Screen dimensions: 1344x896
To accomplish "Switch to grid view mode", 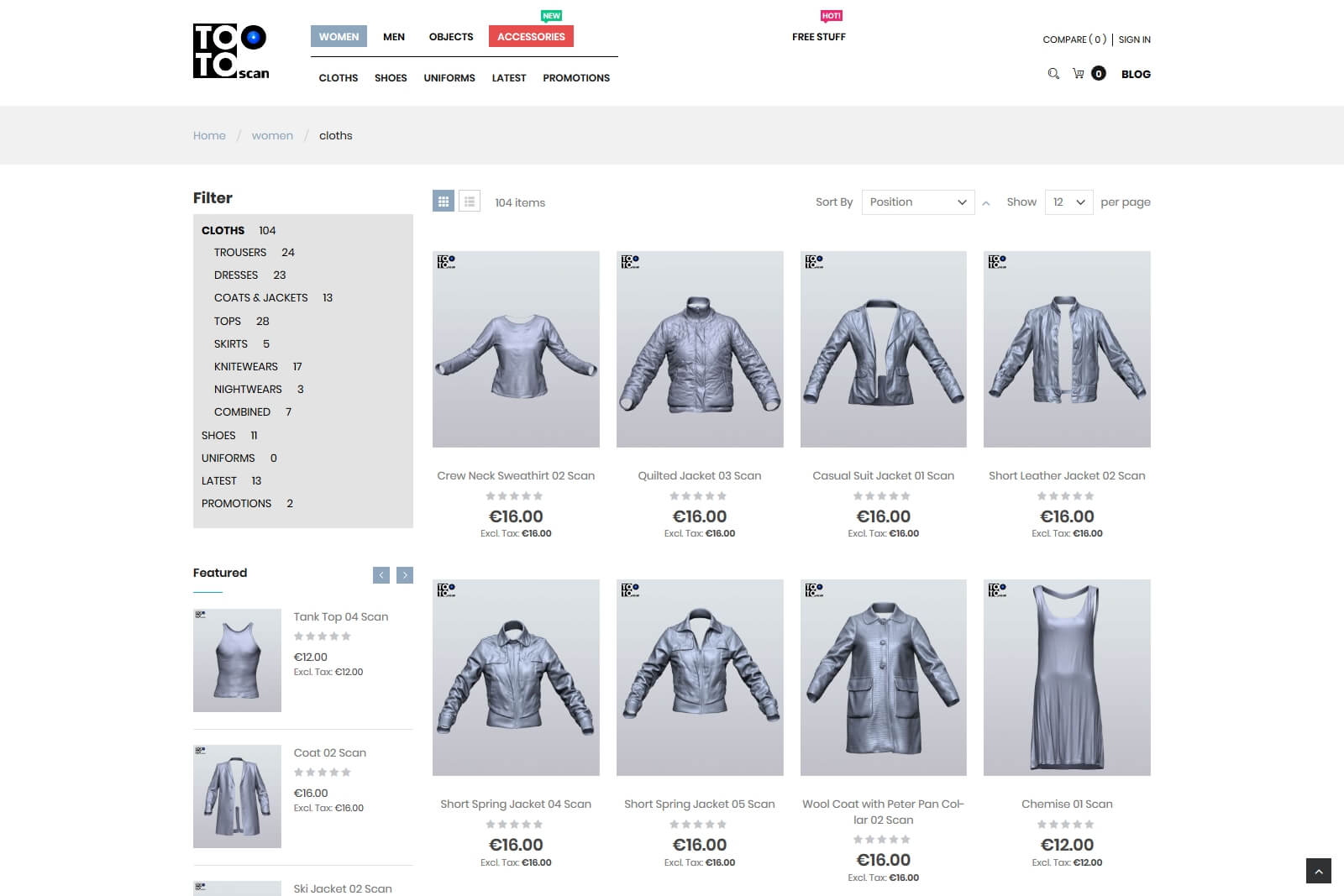I will click(444, 202).
